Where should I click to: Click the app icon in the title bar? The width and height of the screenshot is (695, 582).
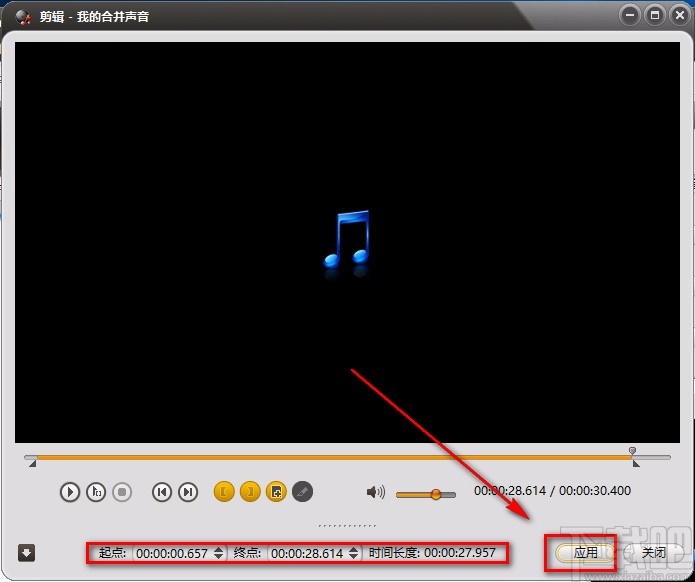tap(23, 17)
